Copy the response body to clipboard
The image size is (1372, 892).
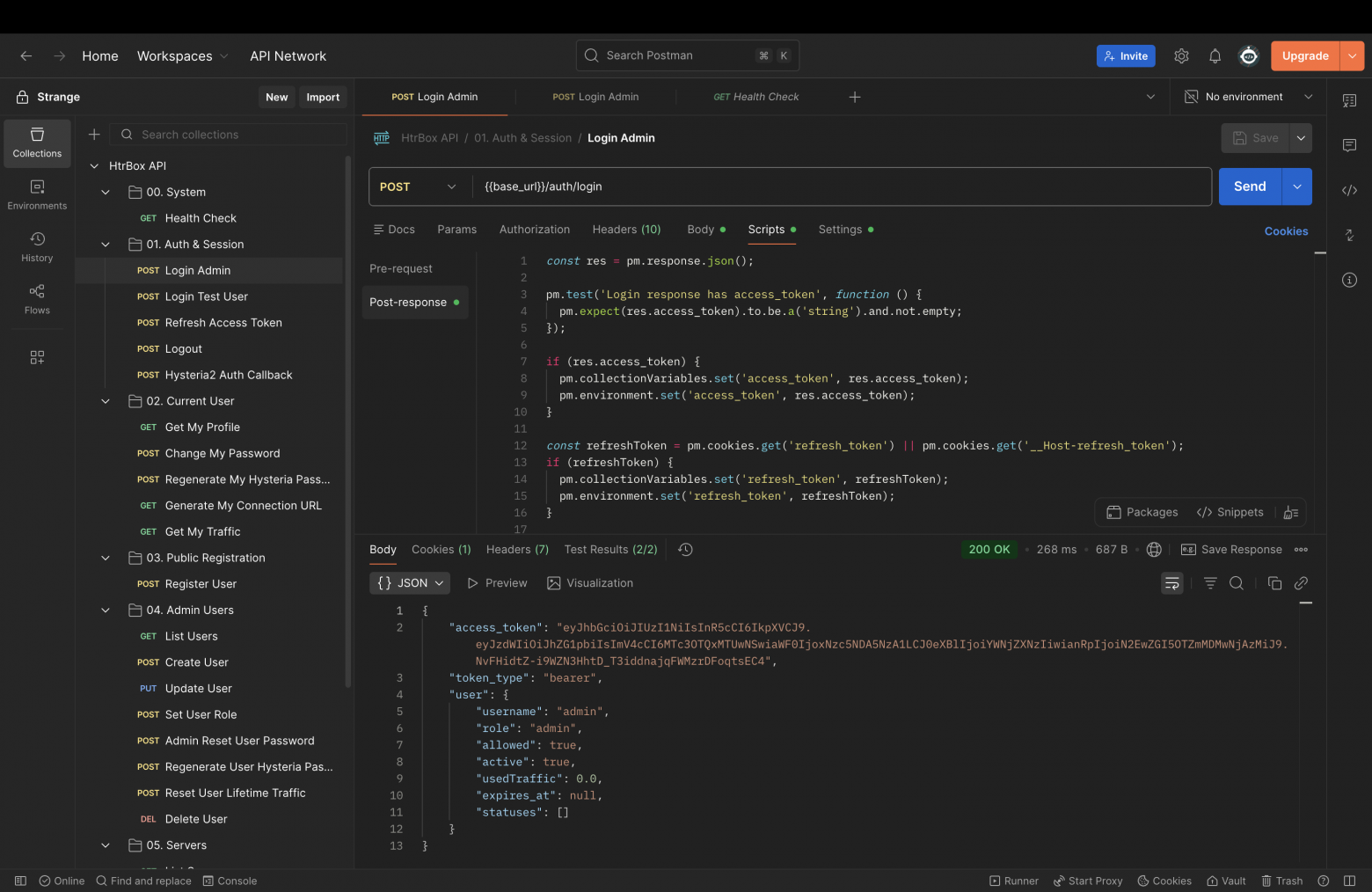1274,582
